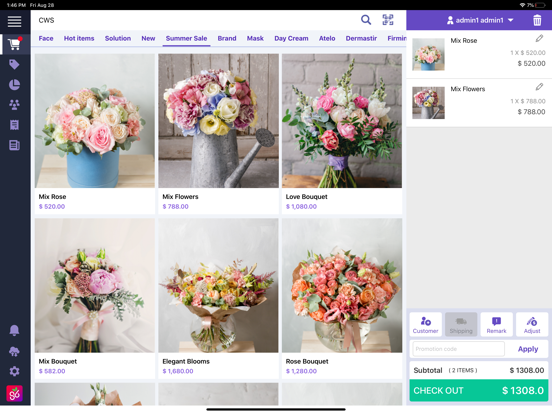Add Love Bouquet product photo to cart

pos(342,121)
